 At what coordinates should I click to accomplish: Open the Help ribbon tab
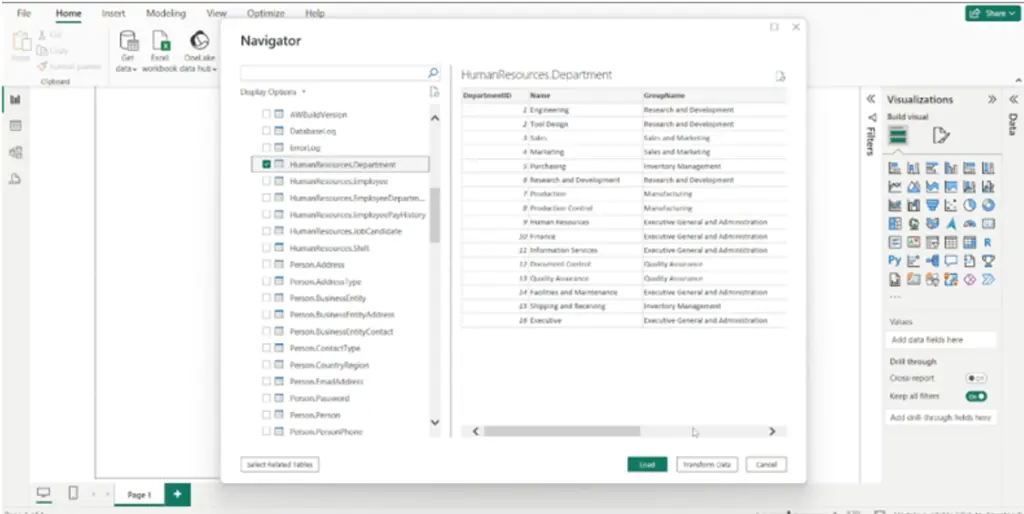coord(315,13)
